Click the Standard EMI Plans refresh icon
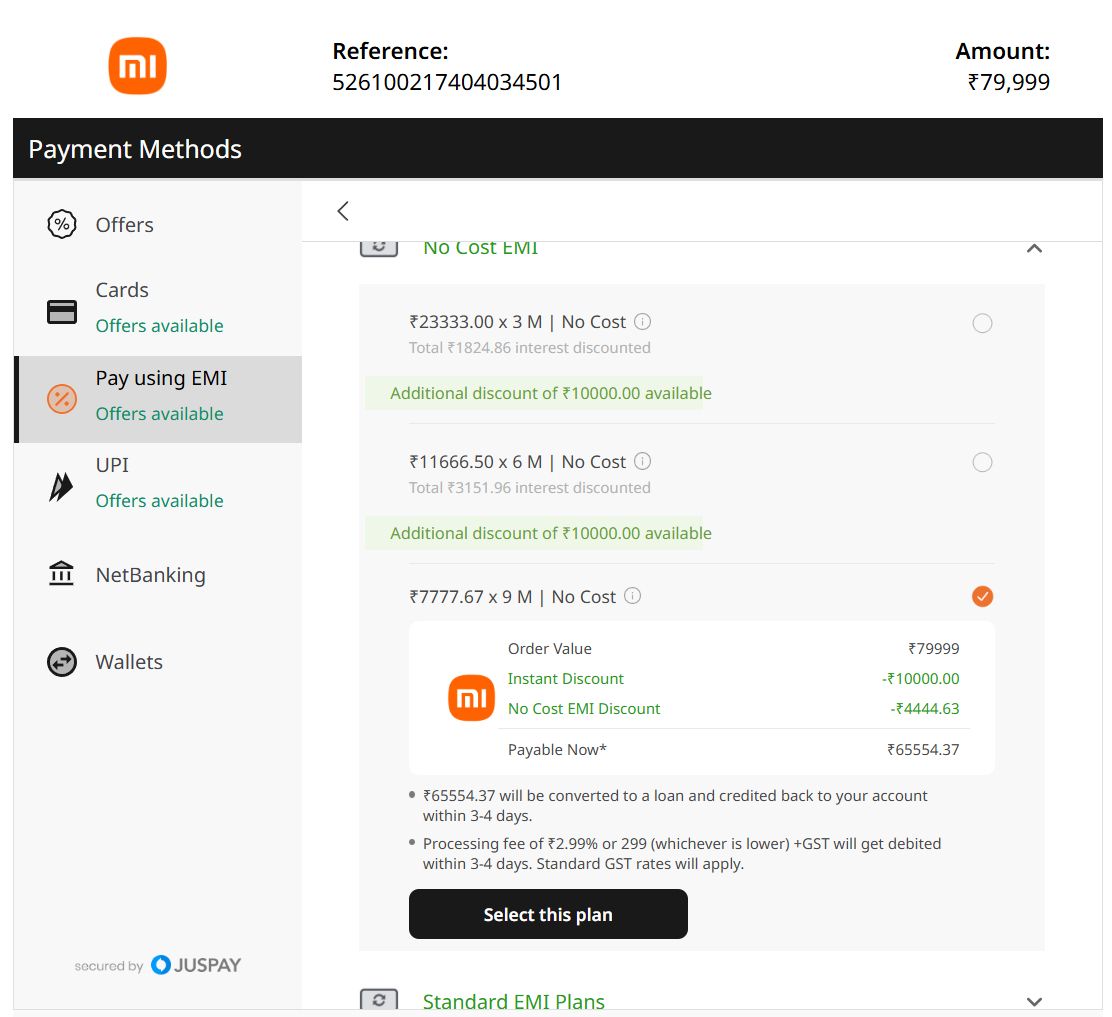This screenshot has height=1017, width=1112. pyautogui.click(x=379, y=999)
